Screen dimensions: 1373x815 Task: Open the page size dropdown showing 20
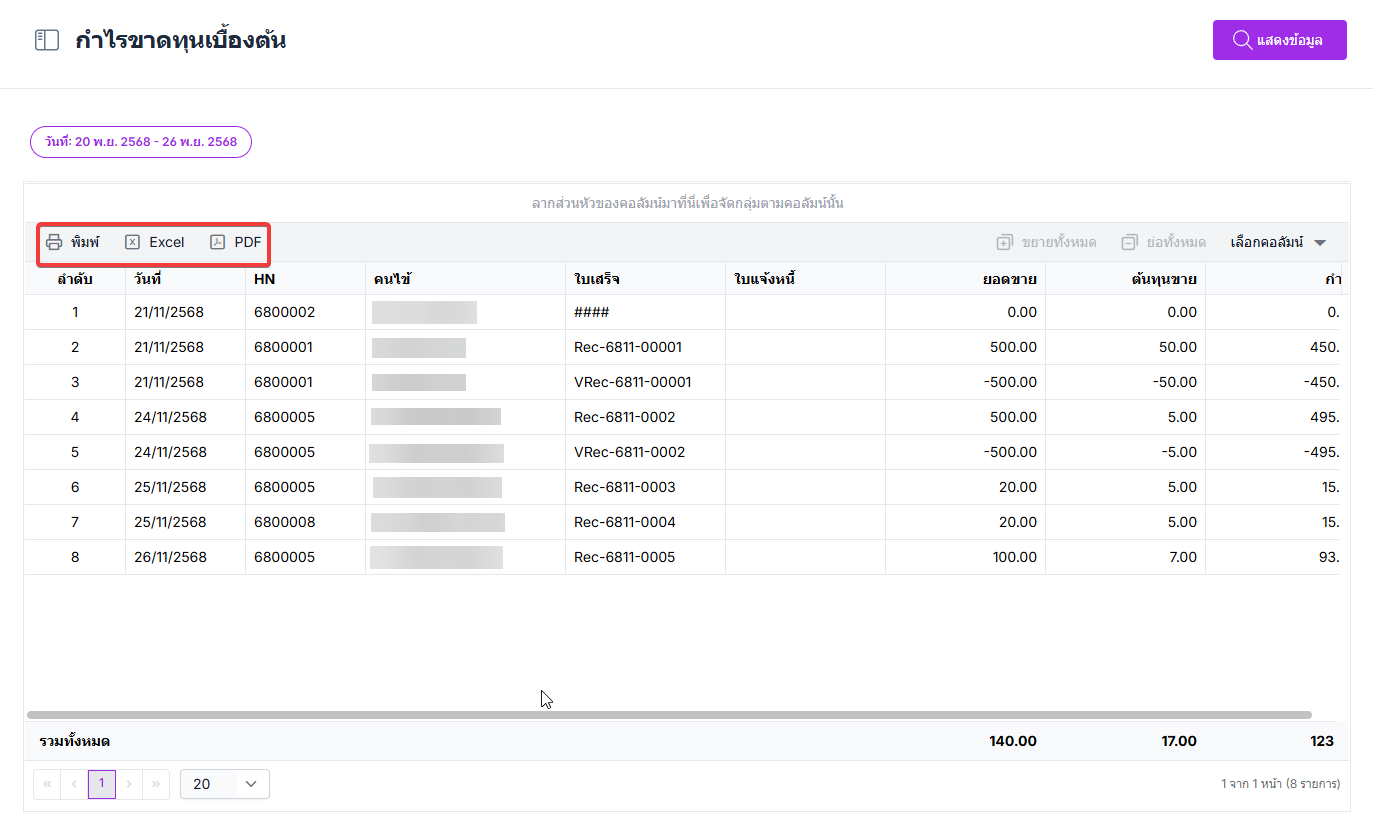coord(225,784)
